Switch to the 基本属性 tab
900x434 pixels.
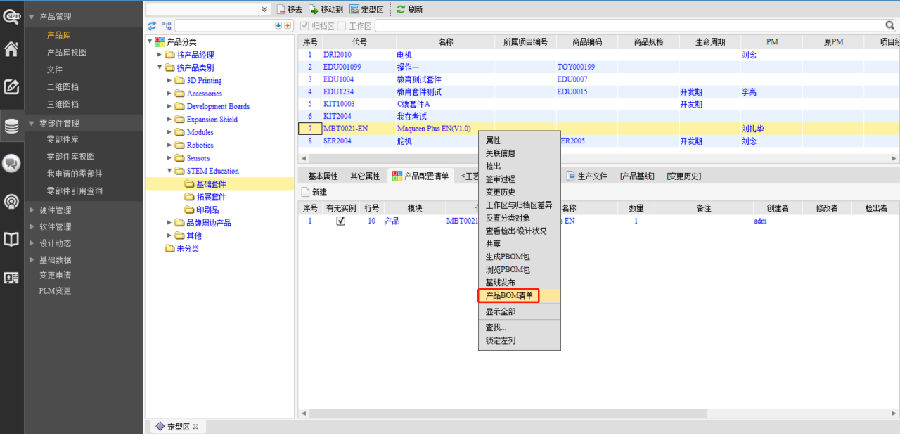[324, 175]
